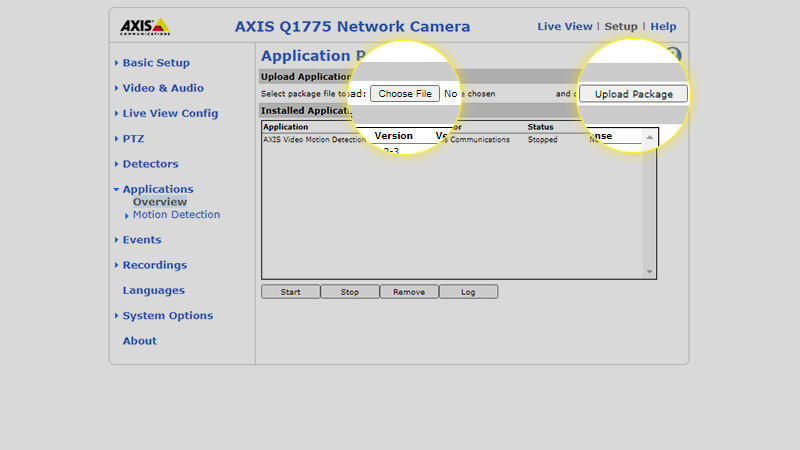Click the Status column header
This screenshot has height=450, width=800.
click(x=540, y=127)
